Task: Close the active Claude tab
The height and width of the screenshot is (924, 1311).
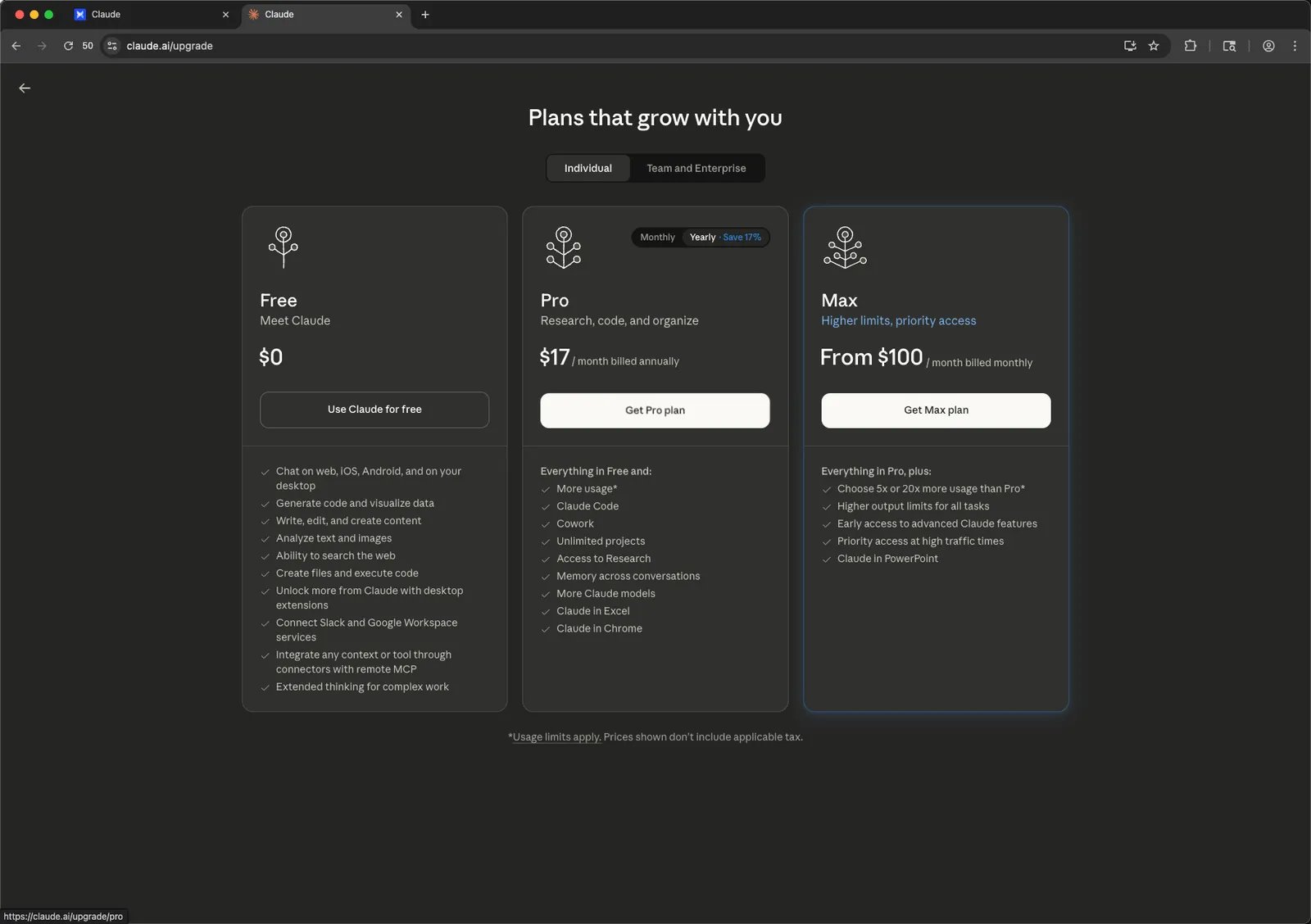Action: tap(399, 15)
